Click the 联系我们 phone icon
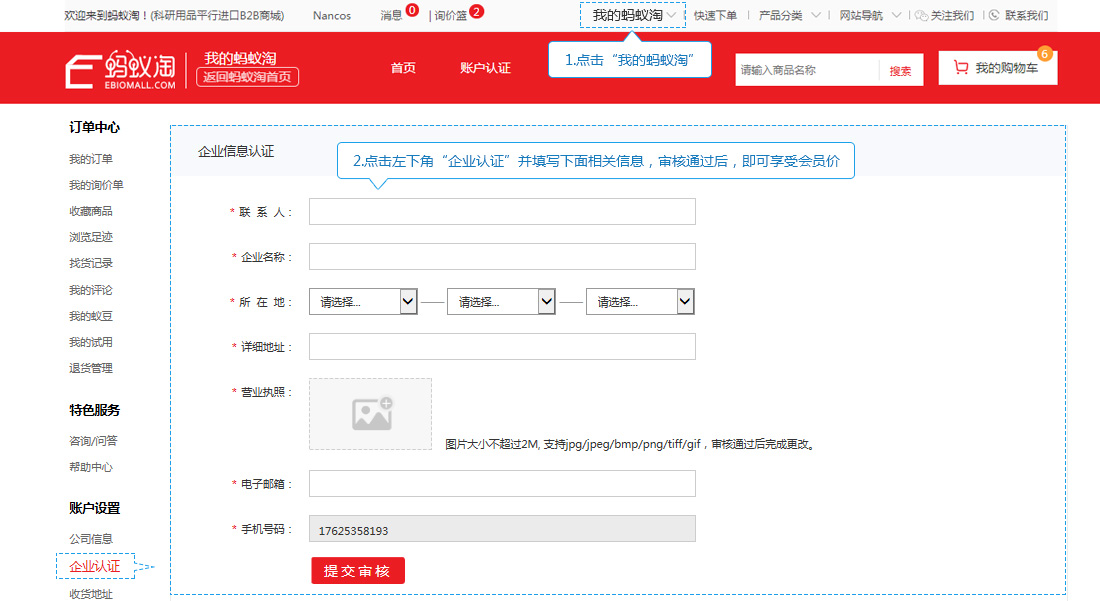1100x601 pixels. click(x=994, y=15)
